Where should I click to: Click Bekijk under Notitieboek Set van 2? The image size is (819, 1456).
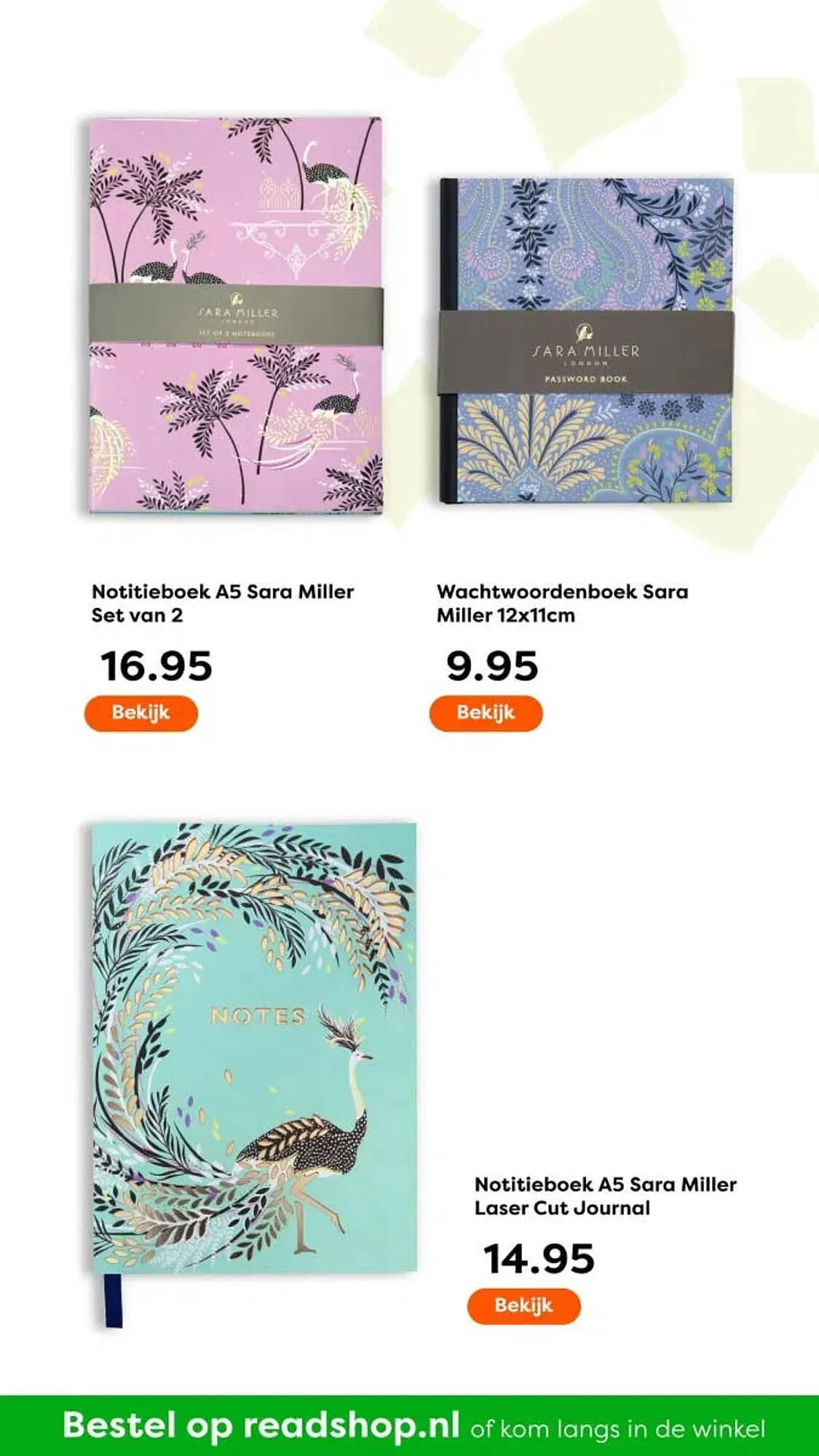(x=141, y=713)
